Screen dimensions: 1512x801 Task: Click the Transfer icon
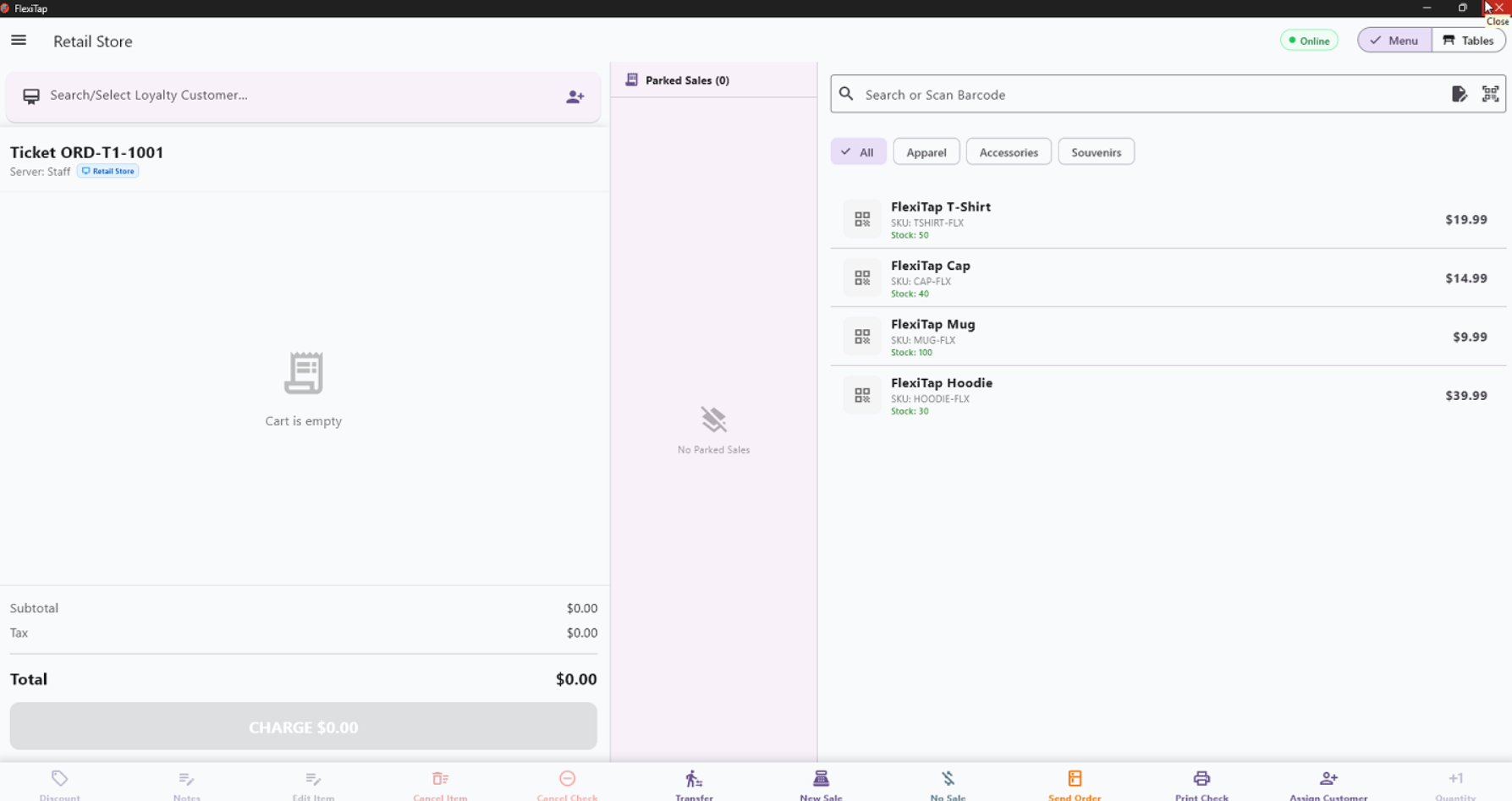[694, 778]
